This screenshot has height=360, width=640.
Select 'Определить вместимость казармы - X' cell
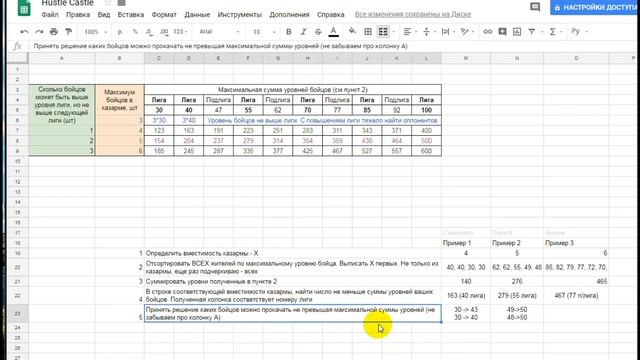click(x=293, y=253)
